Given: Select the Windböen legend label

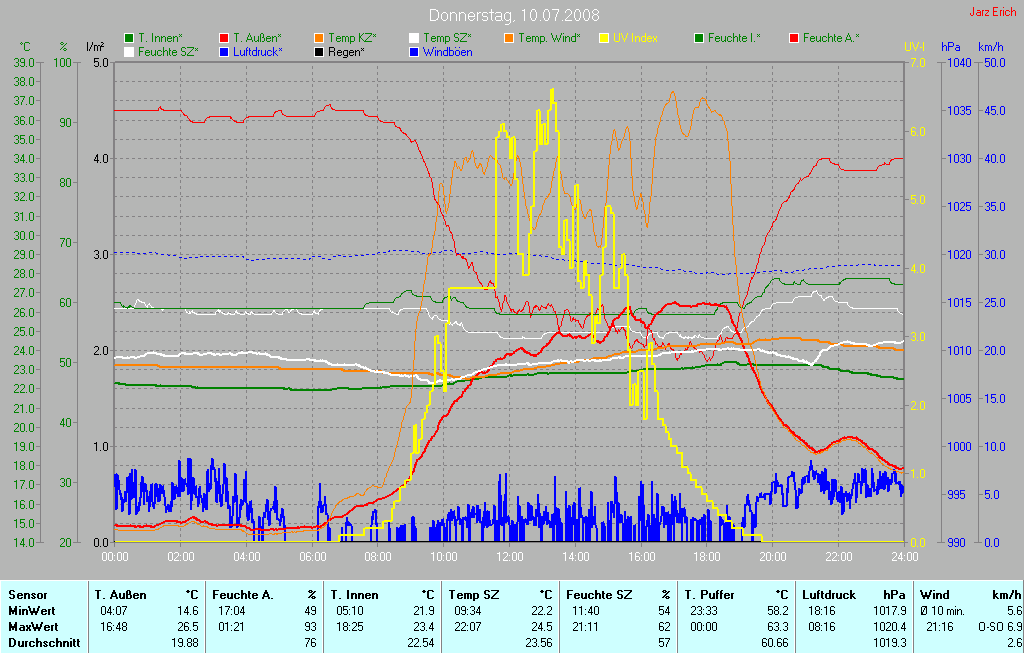Looking at the screenshot, I should [x=447, y=52].
